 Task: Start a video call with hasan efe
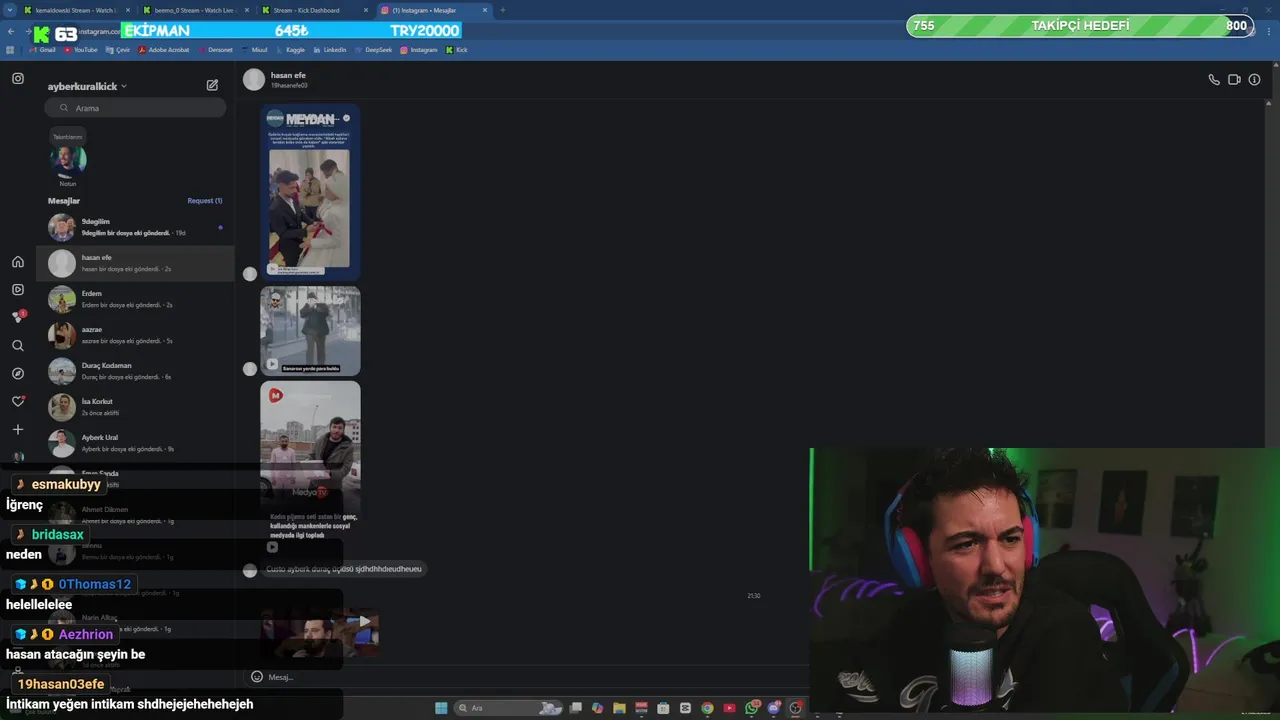1234,80
